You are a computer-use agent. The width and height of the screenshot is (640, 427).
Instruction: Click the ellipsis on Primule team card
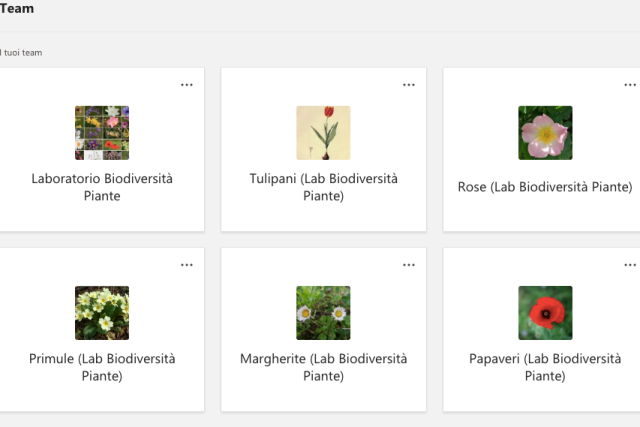(187, 265)
